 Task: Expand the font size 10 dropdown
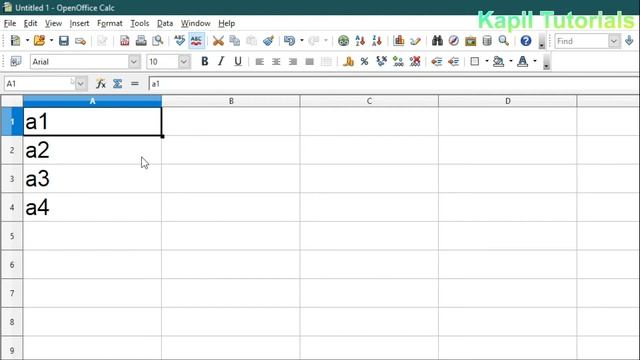(x=184, y=62)
